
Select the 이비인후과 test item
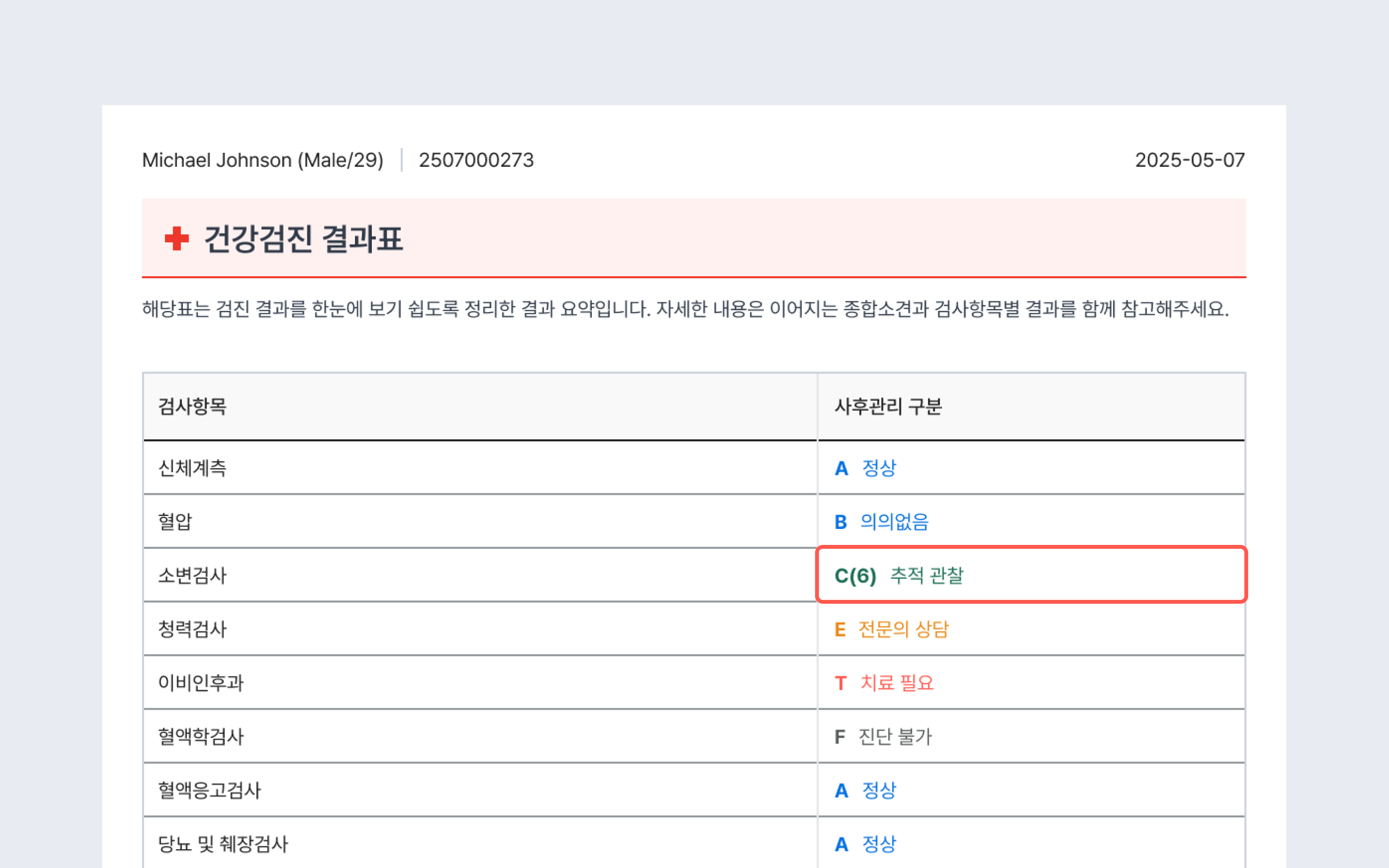[x=201, y=682]
